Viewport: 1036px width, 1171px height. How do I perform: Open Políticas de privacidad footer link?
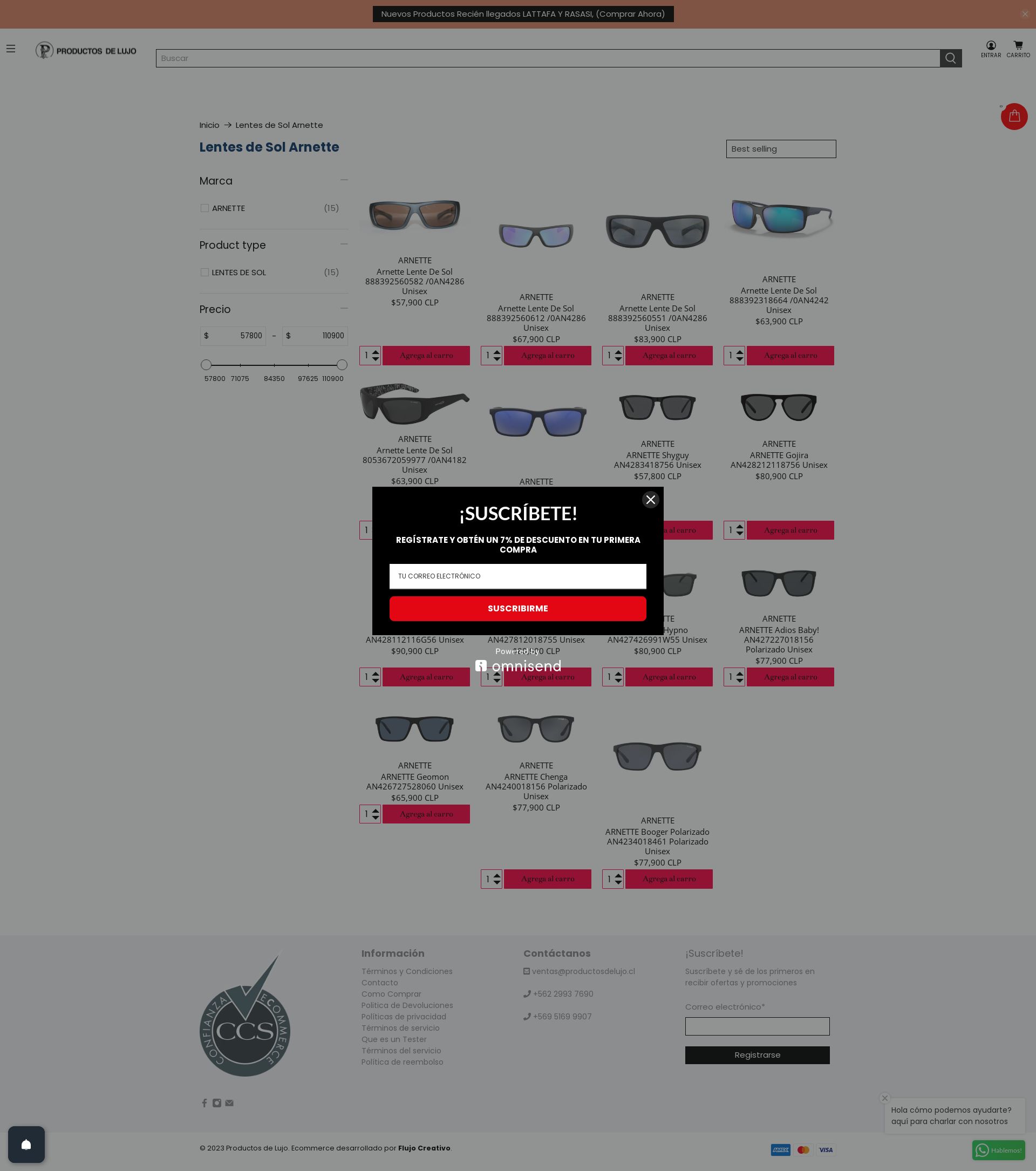tap(404, 1016)
